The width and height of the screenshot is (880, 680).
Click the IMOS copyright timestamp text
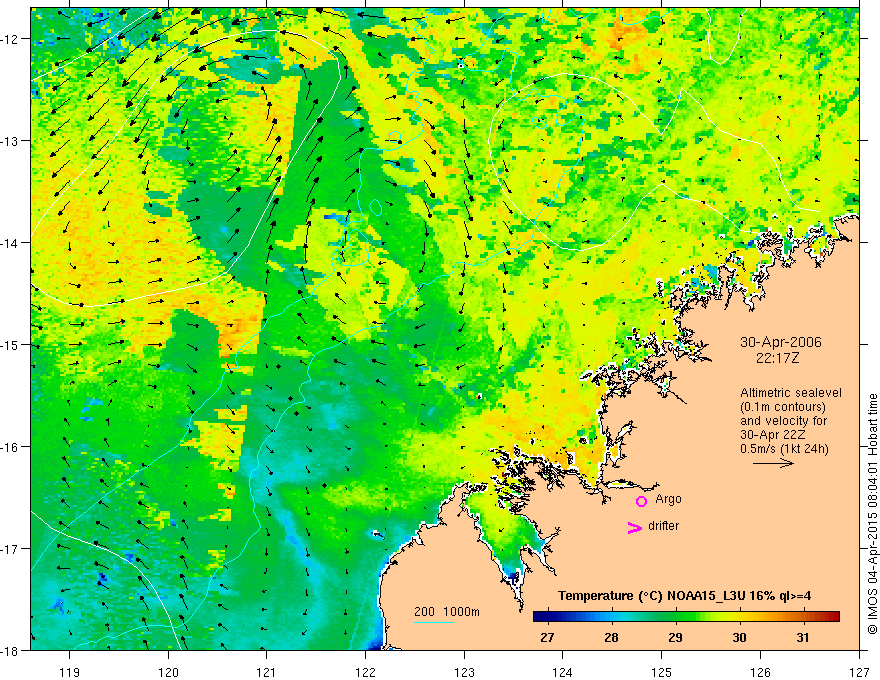pos(872,514)
